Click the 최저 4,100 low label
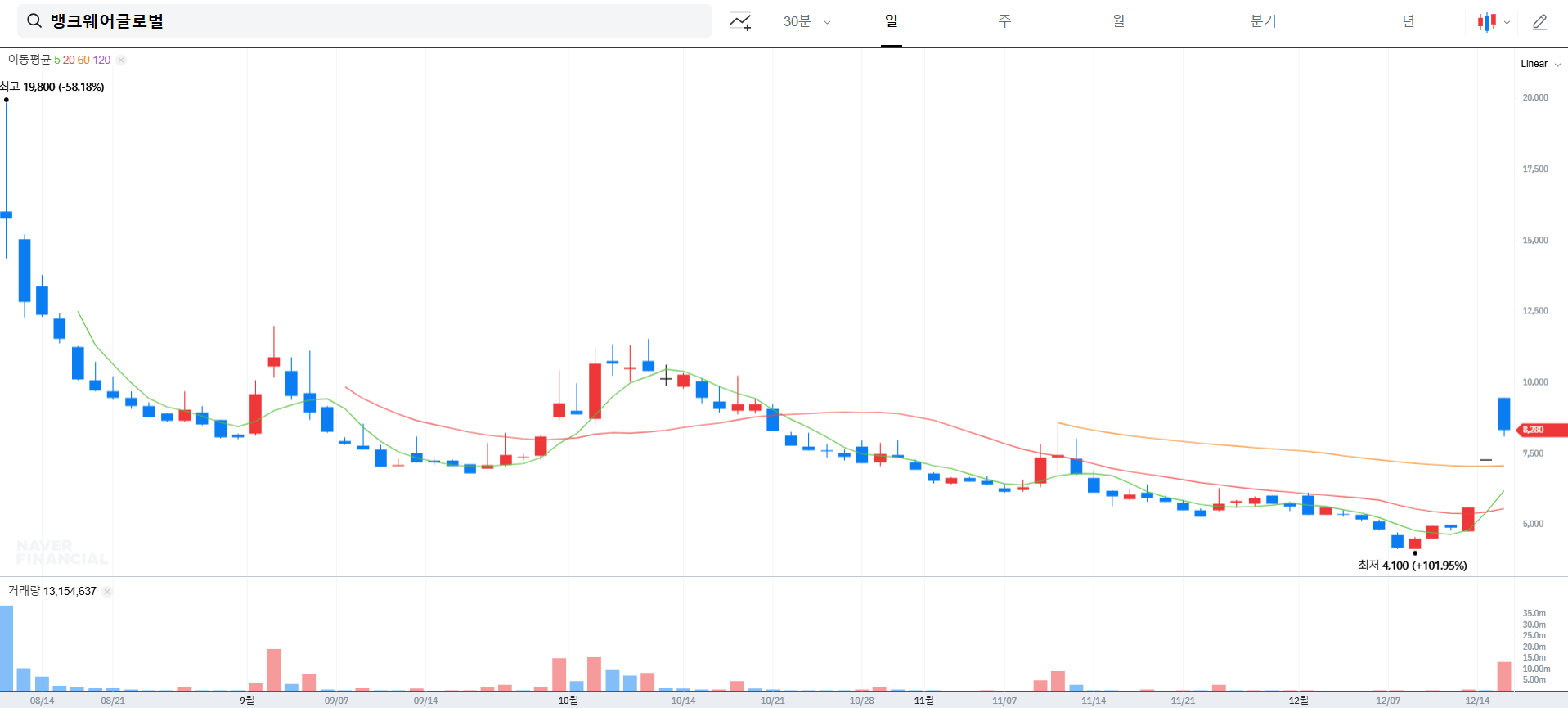Screen dimensions: 1568x708 1412,566
